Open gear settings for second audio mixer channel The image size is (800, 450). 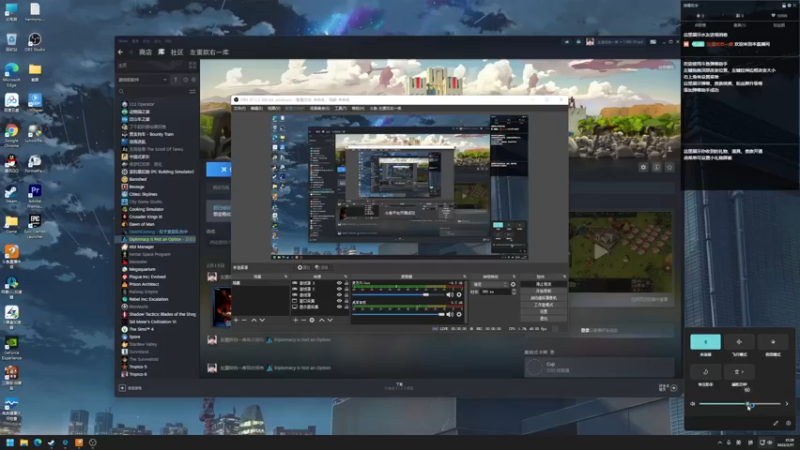(459, 315)
